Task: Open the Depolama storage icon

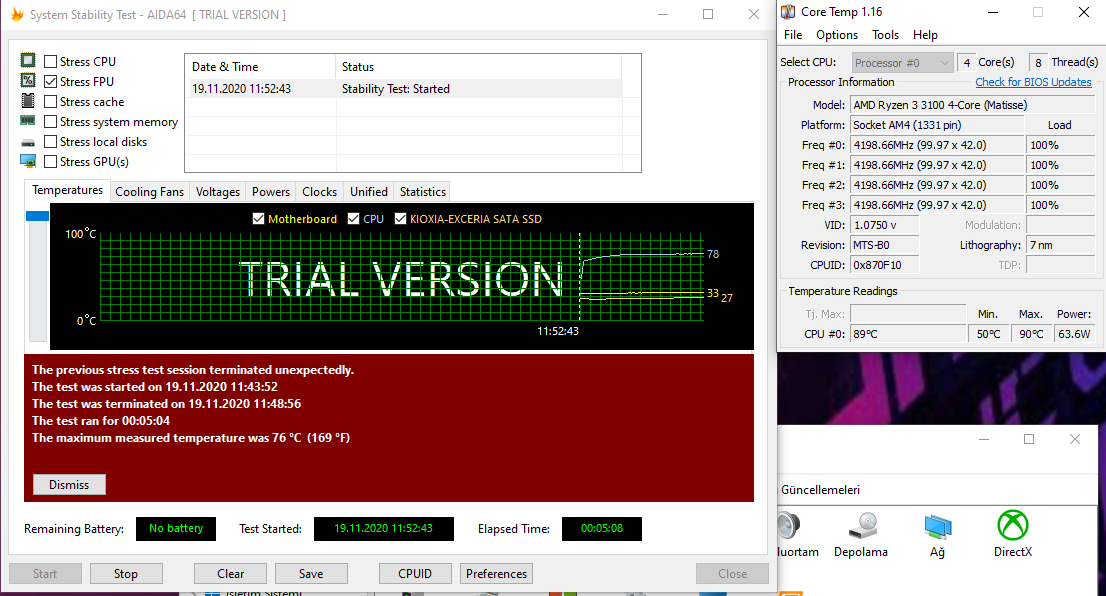Action: [862, 527]
